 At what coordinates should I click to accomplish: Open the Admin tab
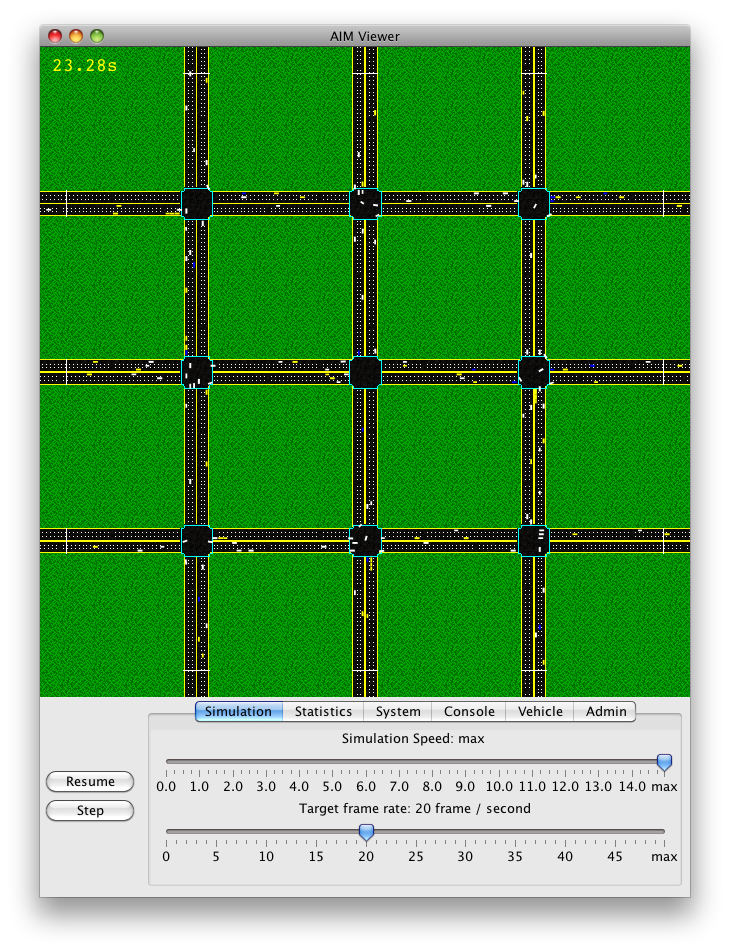[x=606, y=712]
